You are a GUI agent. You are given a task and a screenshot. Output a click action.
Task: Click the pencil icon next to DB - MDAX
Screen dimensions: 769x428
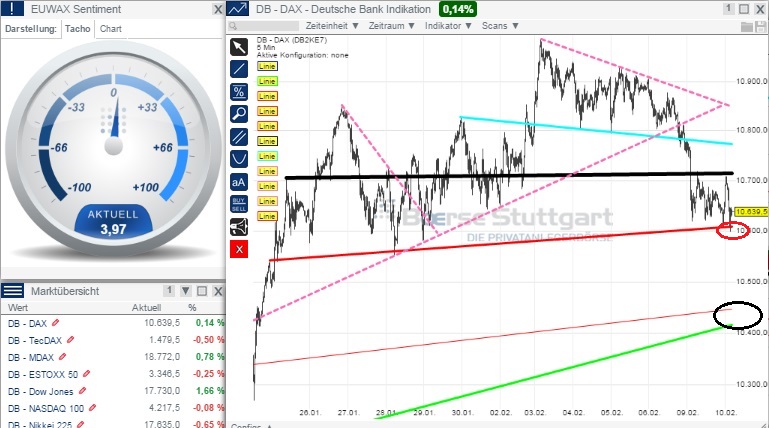point(62,356)
